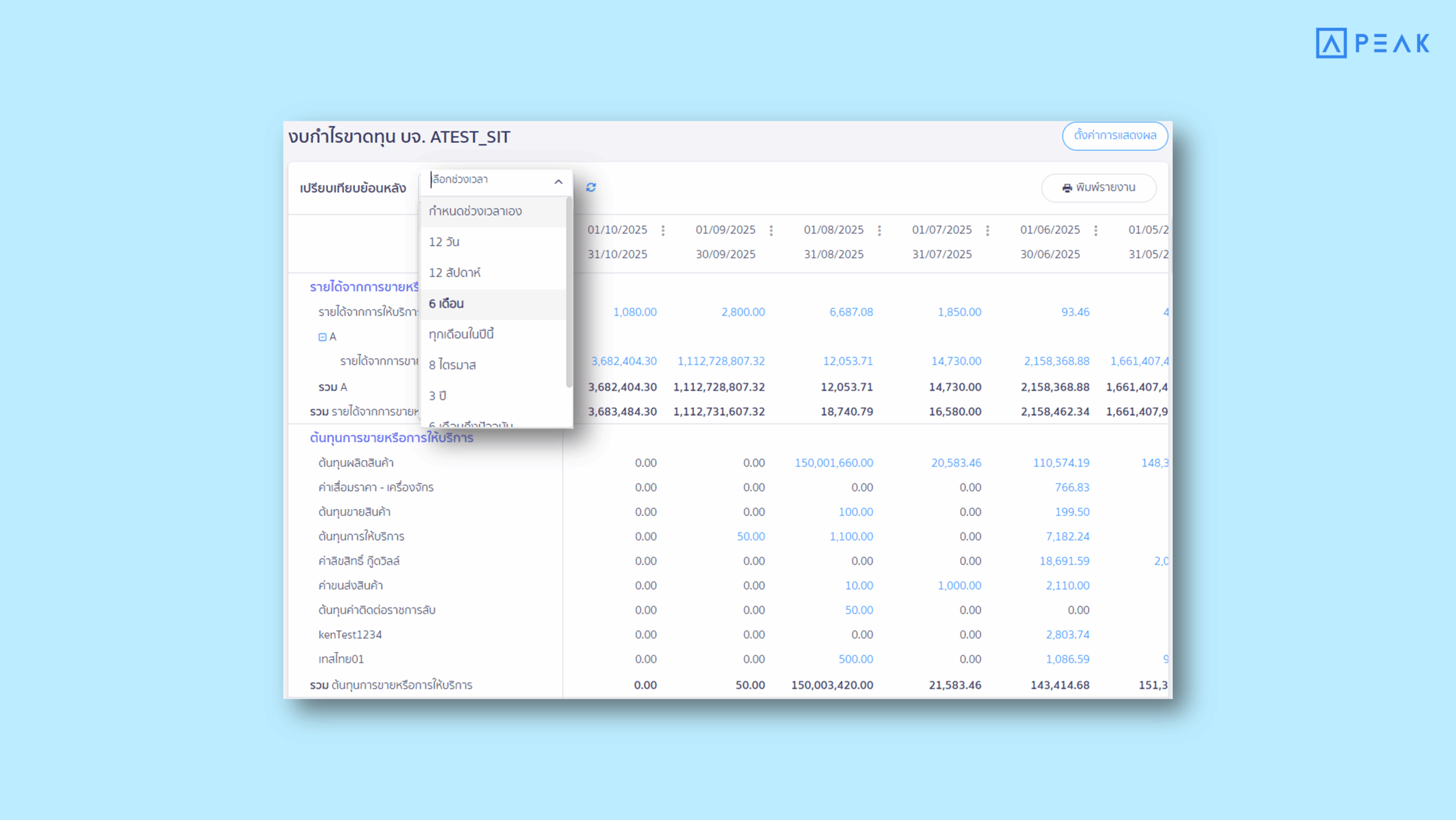Open options menu for 01/09/2025 column
This screenshot has width=1456, height=820.
coord(771,230)
